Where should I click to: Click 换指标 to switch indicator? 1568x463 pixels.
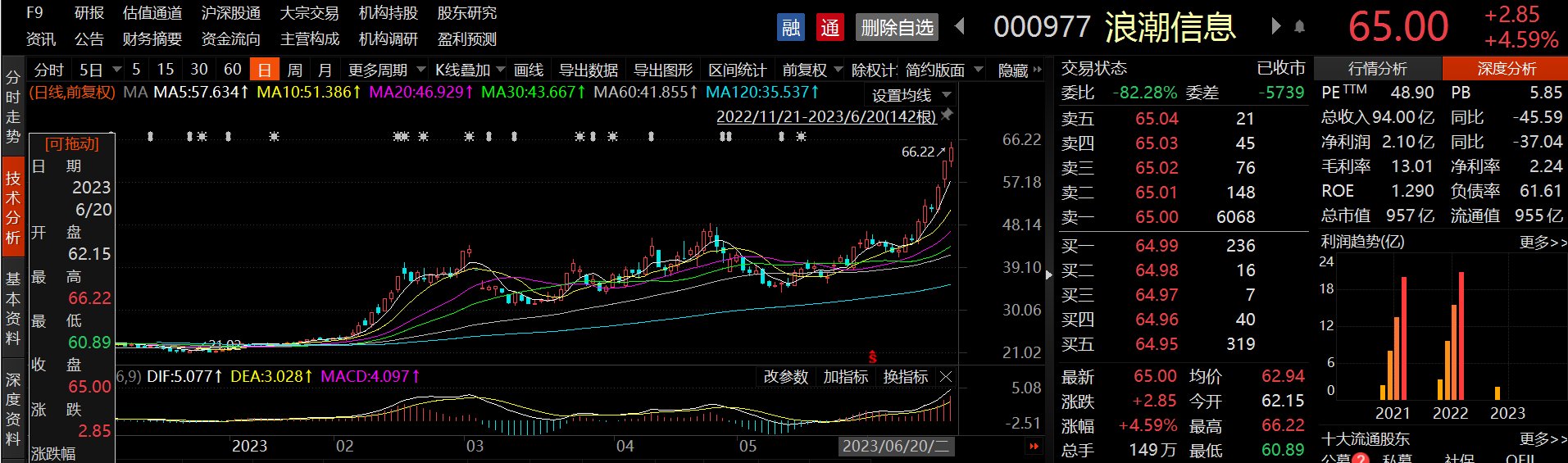pos(906,377)
